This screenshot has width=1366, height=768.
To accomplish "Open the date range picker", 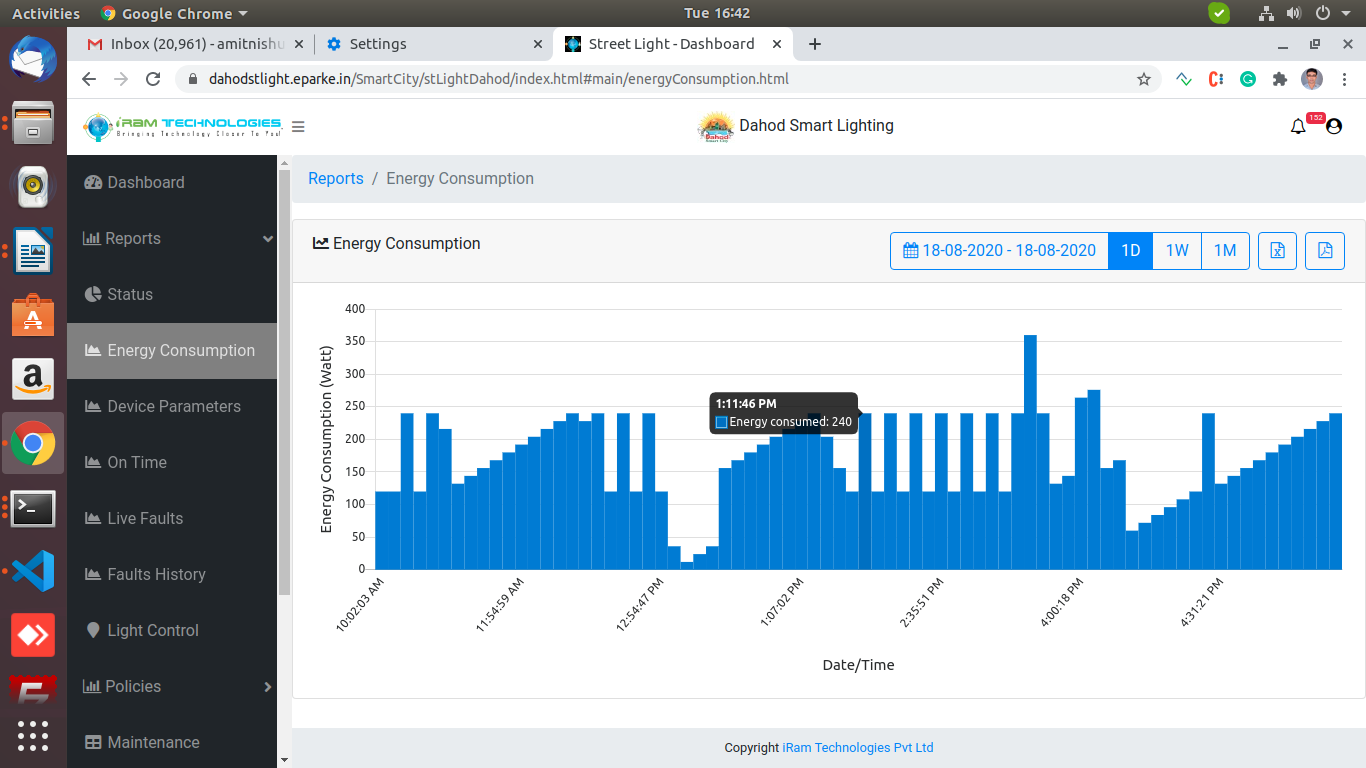I will pyautogui.click(x=999, y=250).
